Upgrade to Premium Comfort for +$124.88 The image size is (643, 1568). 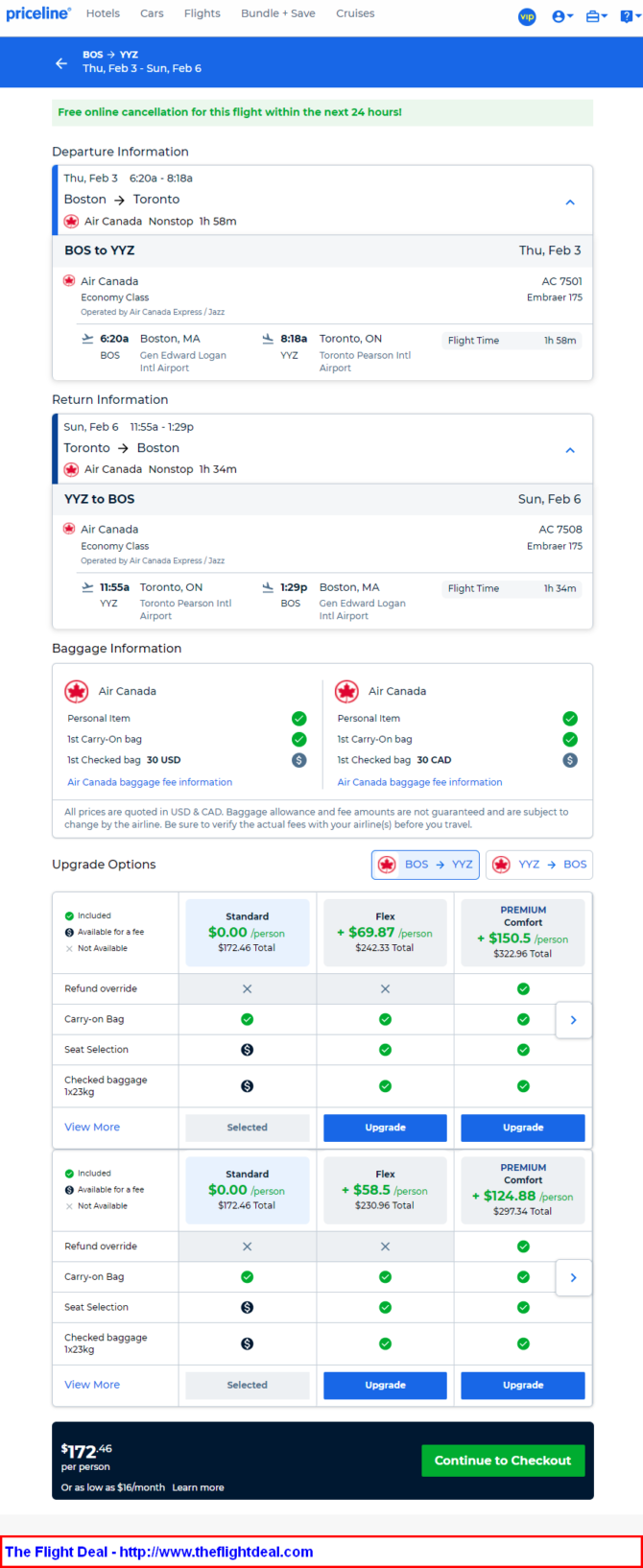tap(523, 1385)
